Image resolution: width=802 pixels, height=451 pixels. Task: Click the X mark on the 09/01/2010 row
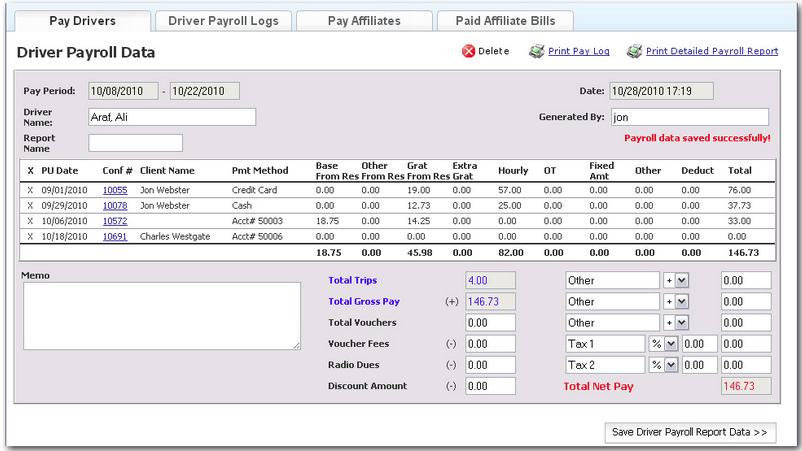coord(30,189)
